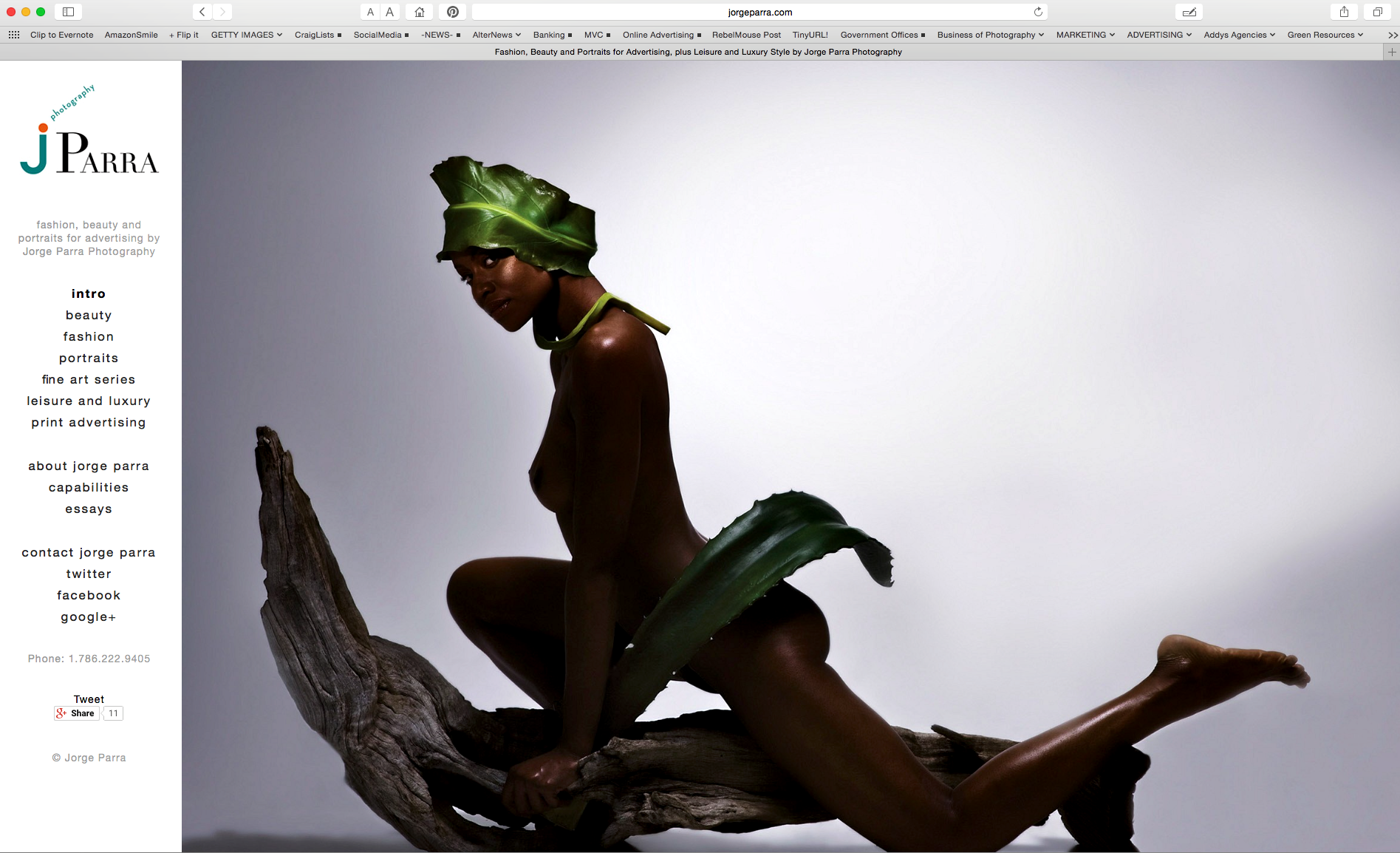Click the jorgeparra.com address bar
This screenshot has width=1400, height=853.
(x=759, y=12)
